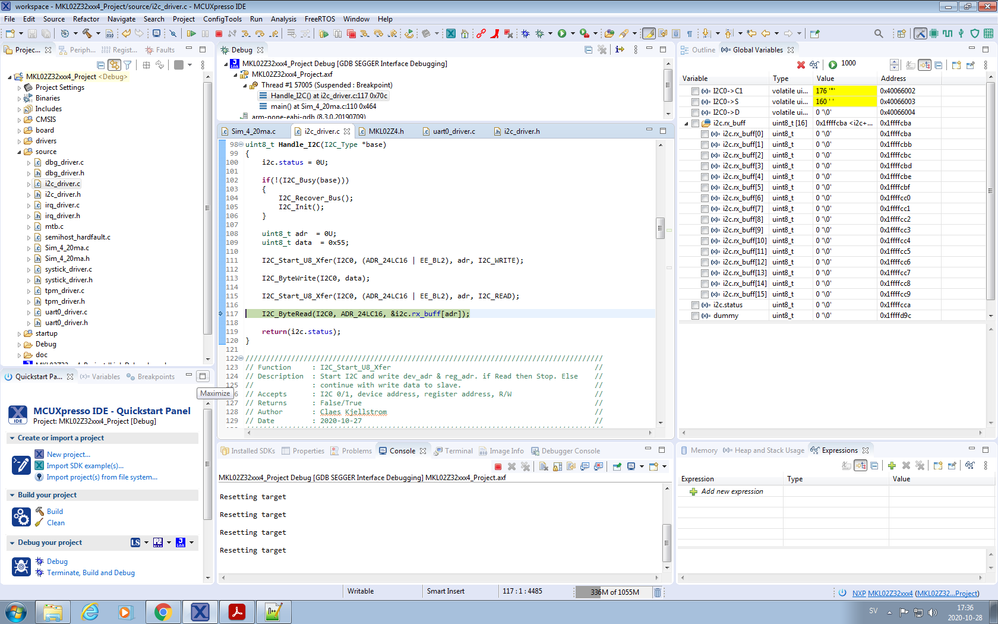Collapse the 'Build your project' section
Viewport: 998px width, 624px height.
(x=11, y=495)
